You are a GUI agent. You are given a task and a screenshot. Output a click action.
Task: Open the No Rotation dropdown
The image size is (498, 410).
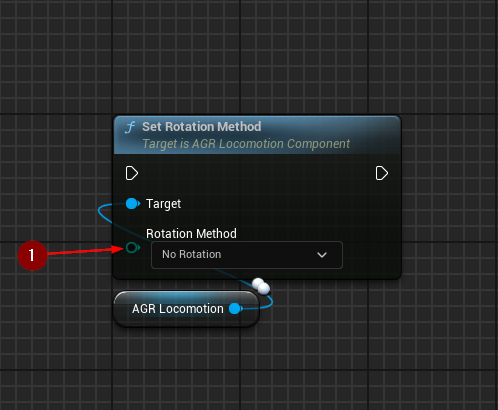(247, 255)
